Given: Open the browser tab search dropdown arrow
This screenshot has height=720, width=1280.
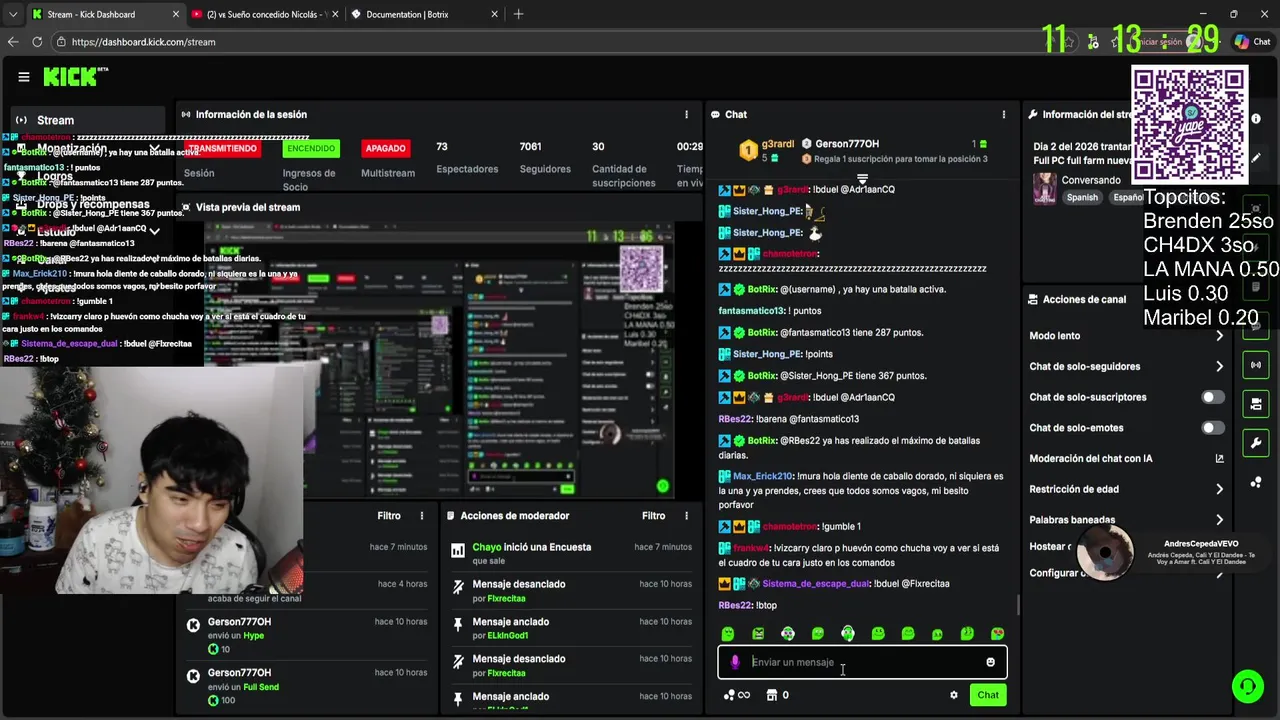Looking at the screenshot, I should coord(12,14).
